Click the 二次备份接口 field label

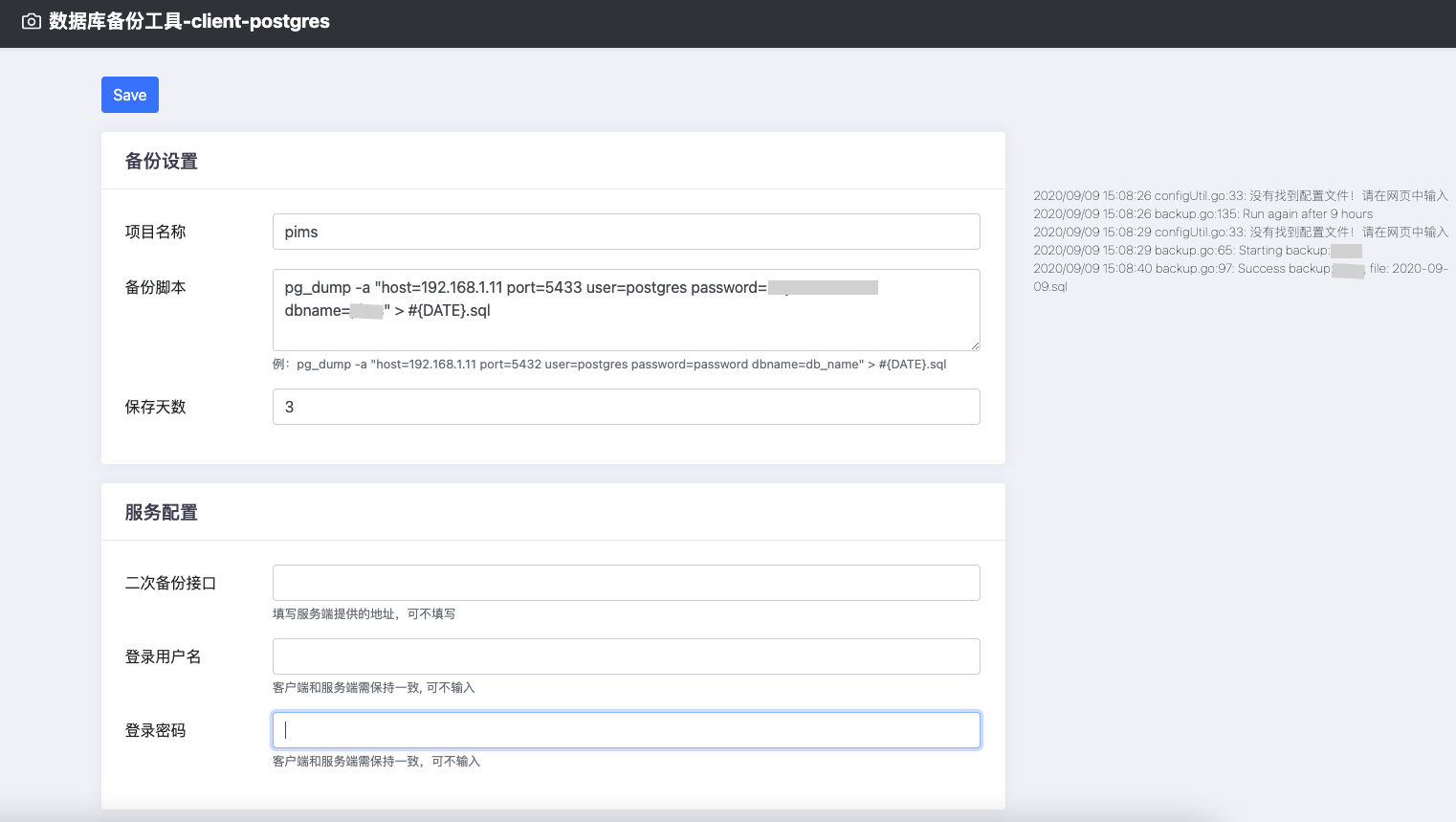click(x=170, y=583)
